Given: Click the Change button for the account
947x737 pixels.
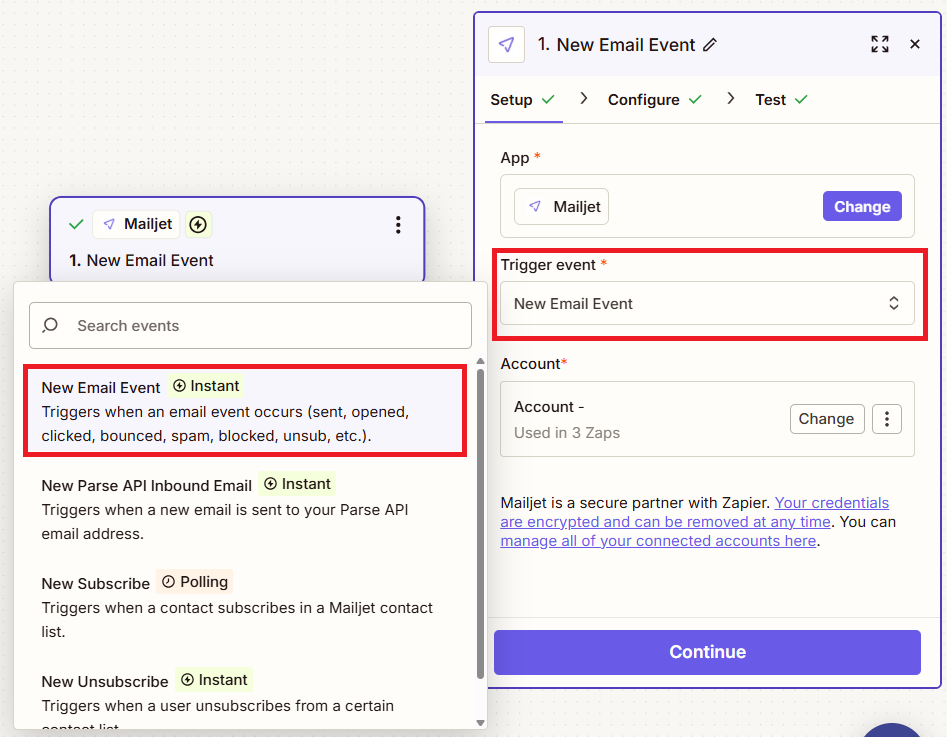Looking at the screenshot, I should pyautogui.click(x=827, y=419).
